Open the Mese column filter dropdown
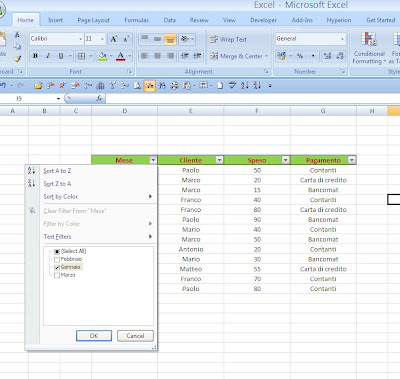This screenshot has width=400, height=379. point(153,160)
